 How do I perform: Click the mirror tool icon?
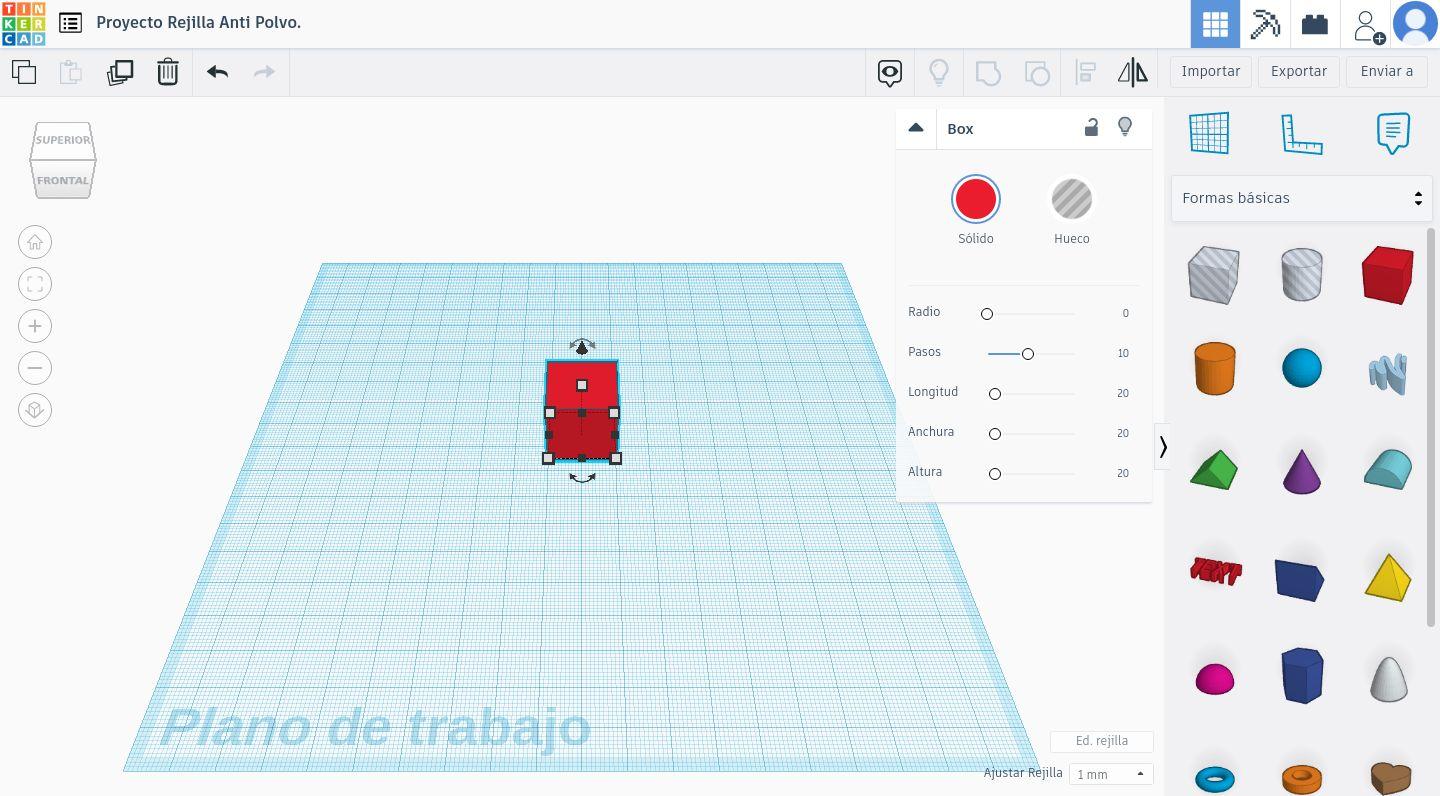click(x=1133, y=72)
